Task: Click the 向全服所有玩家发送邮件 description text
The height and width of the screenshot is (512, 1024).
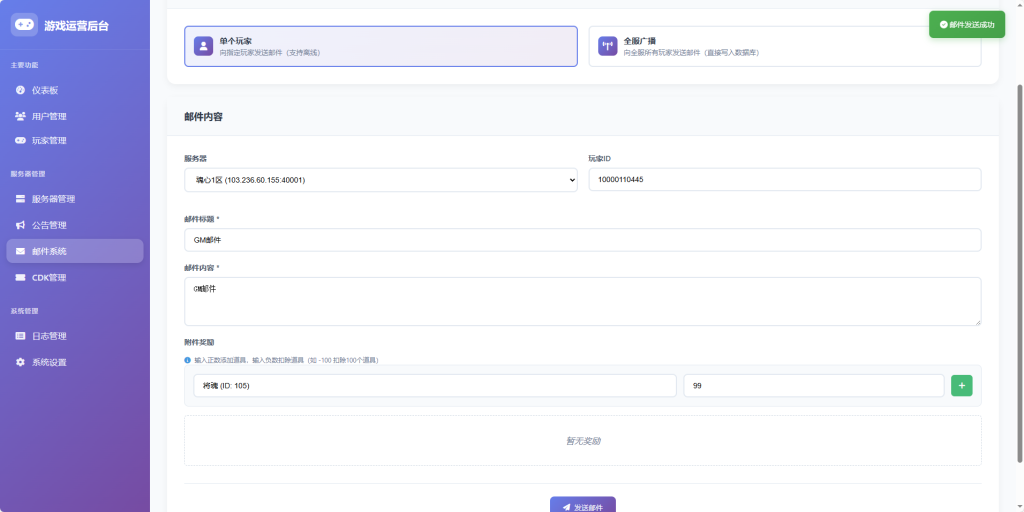Action: click(691, 52)
